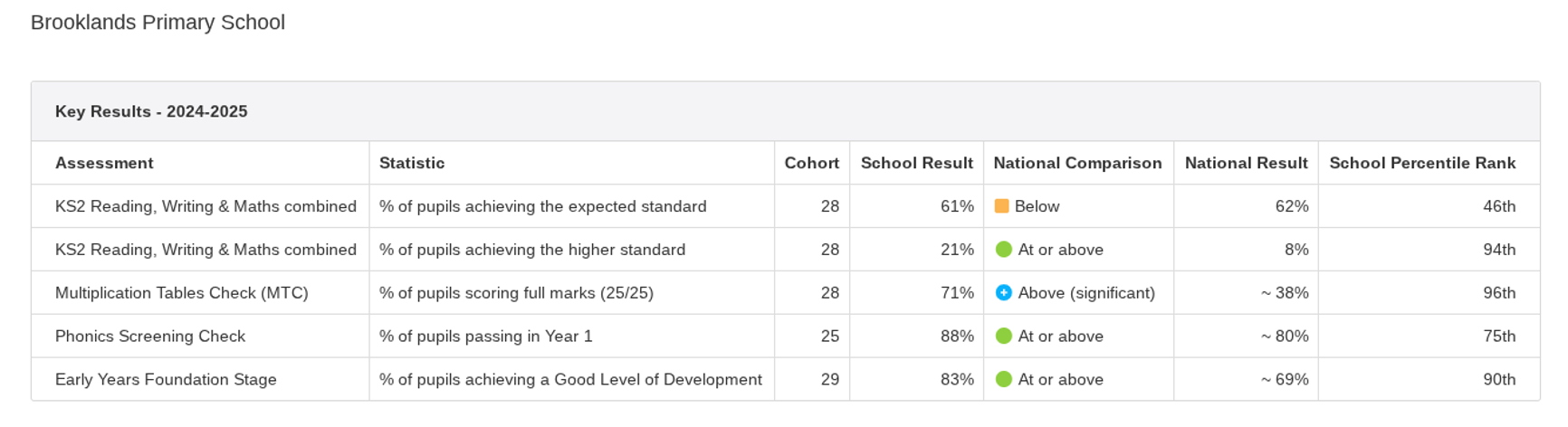Screen dimensions: 1568x427
Task: Click green icon in Early Years row
Action: 1003,380
